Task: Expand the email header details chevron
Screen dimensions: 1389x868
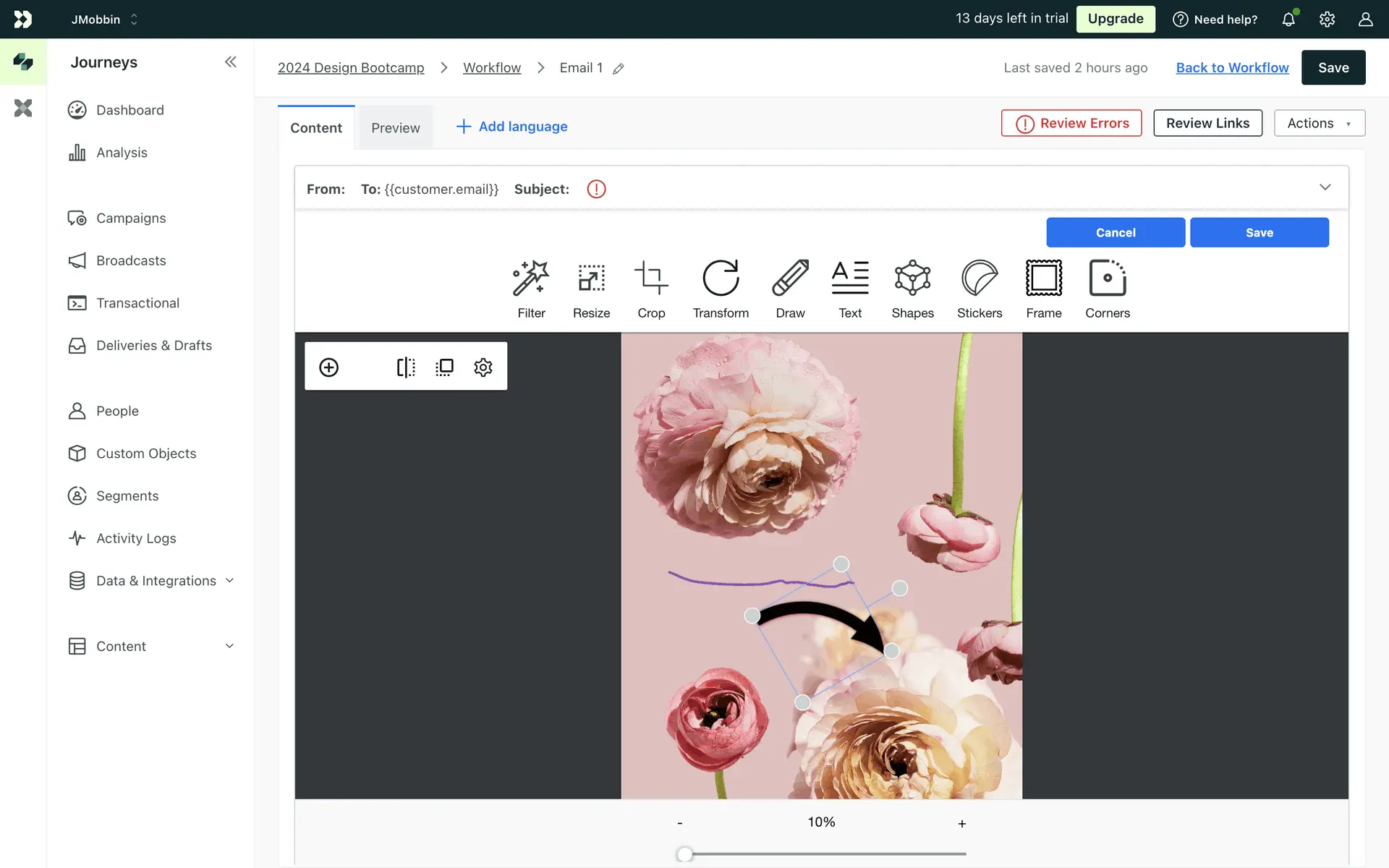Action: [x=1325, y=187]
